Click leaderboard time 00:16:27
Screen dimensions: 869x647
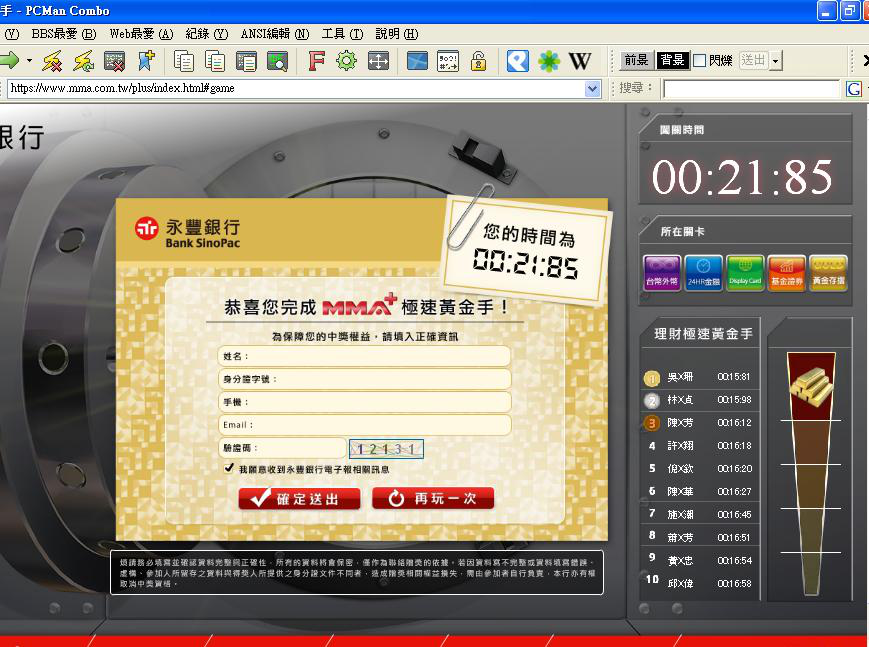tap(734, 491)
